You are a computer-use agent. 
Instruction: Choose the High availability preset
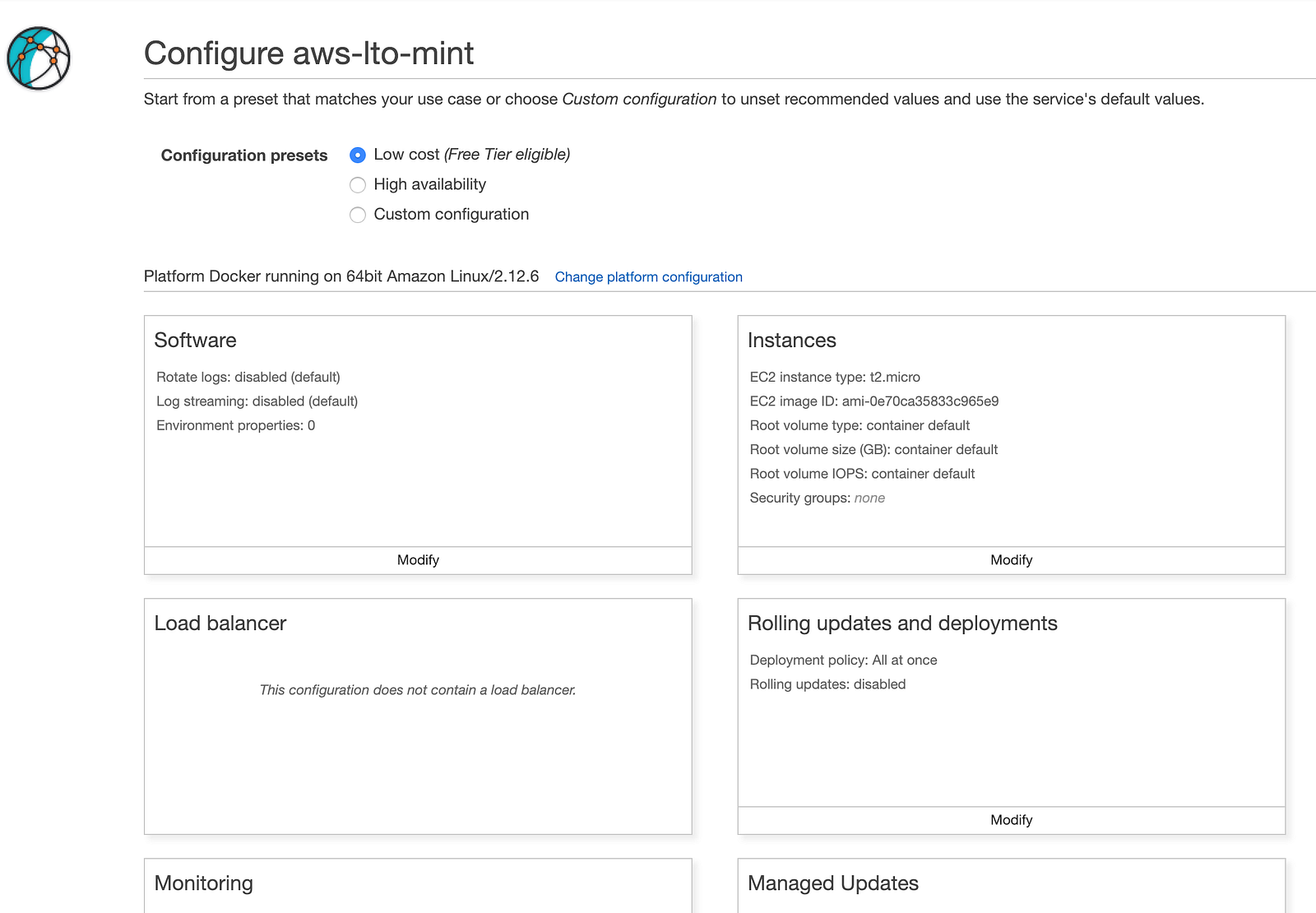tap(358, 185)
